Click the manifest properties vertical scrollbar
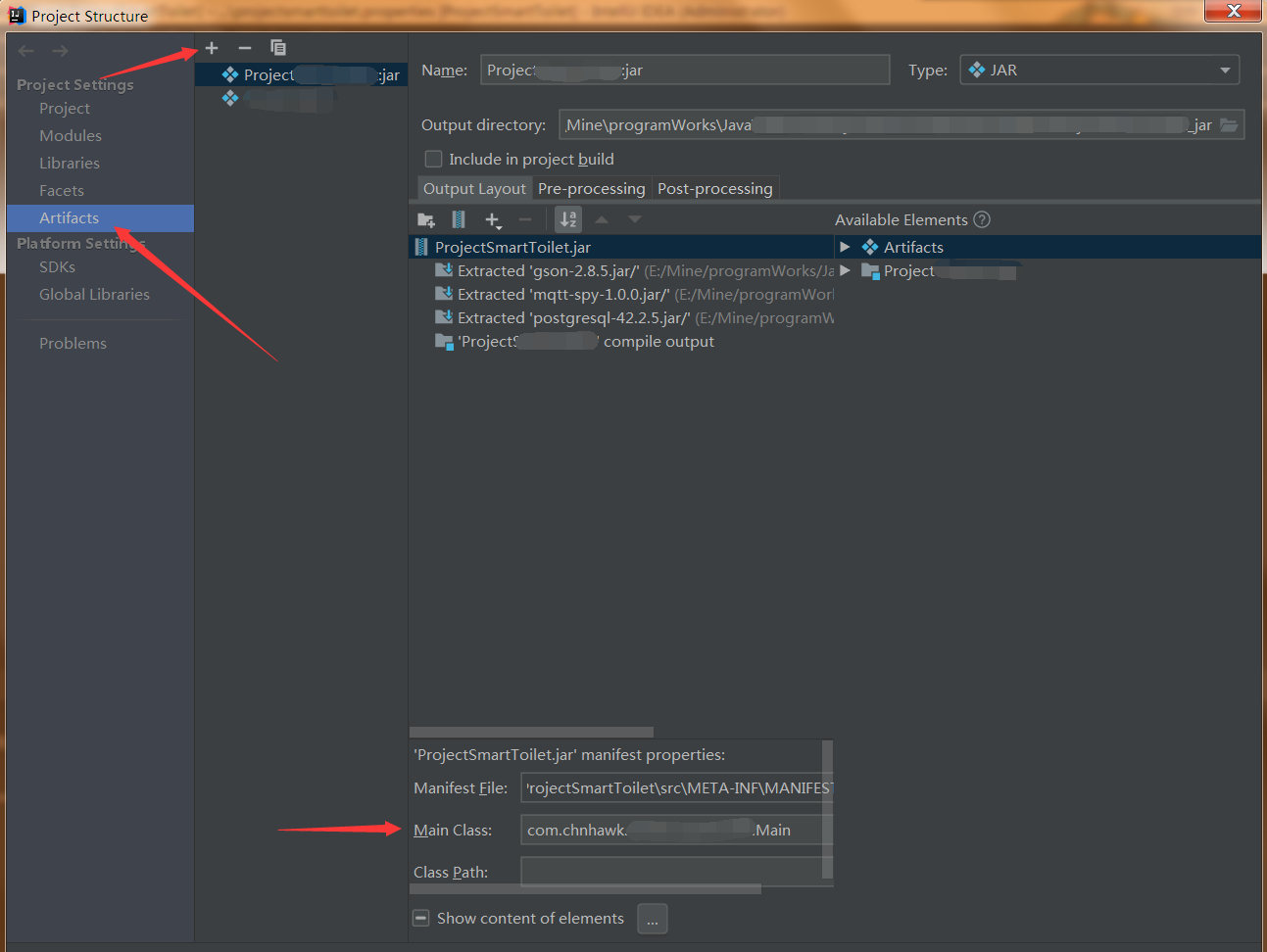The image size is (1267, 952). click(827, 810)
